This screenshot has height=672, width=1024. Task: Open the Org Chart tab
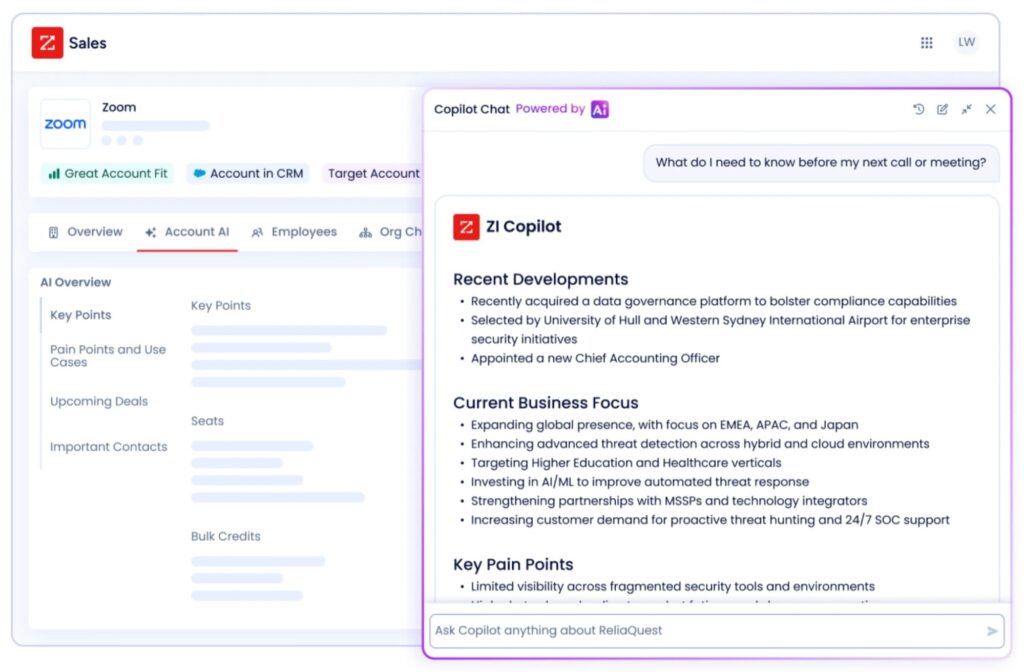391,232
